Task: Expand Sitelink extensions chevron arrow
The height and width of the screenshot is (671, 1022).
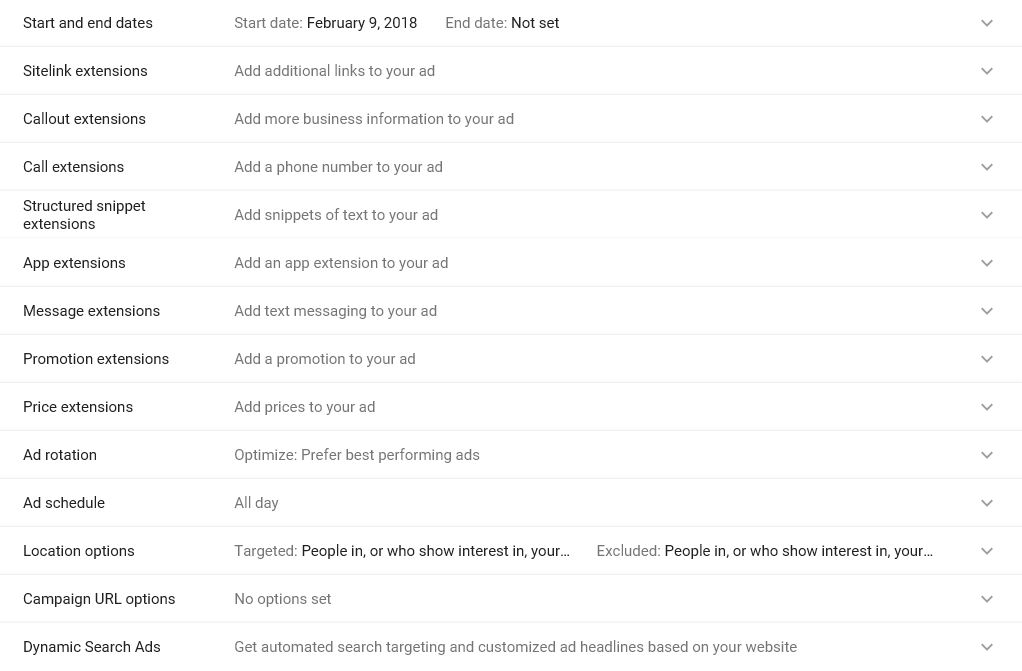Action: pos(986,70)
